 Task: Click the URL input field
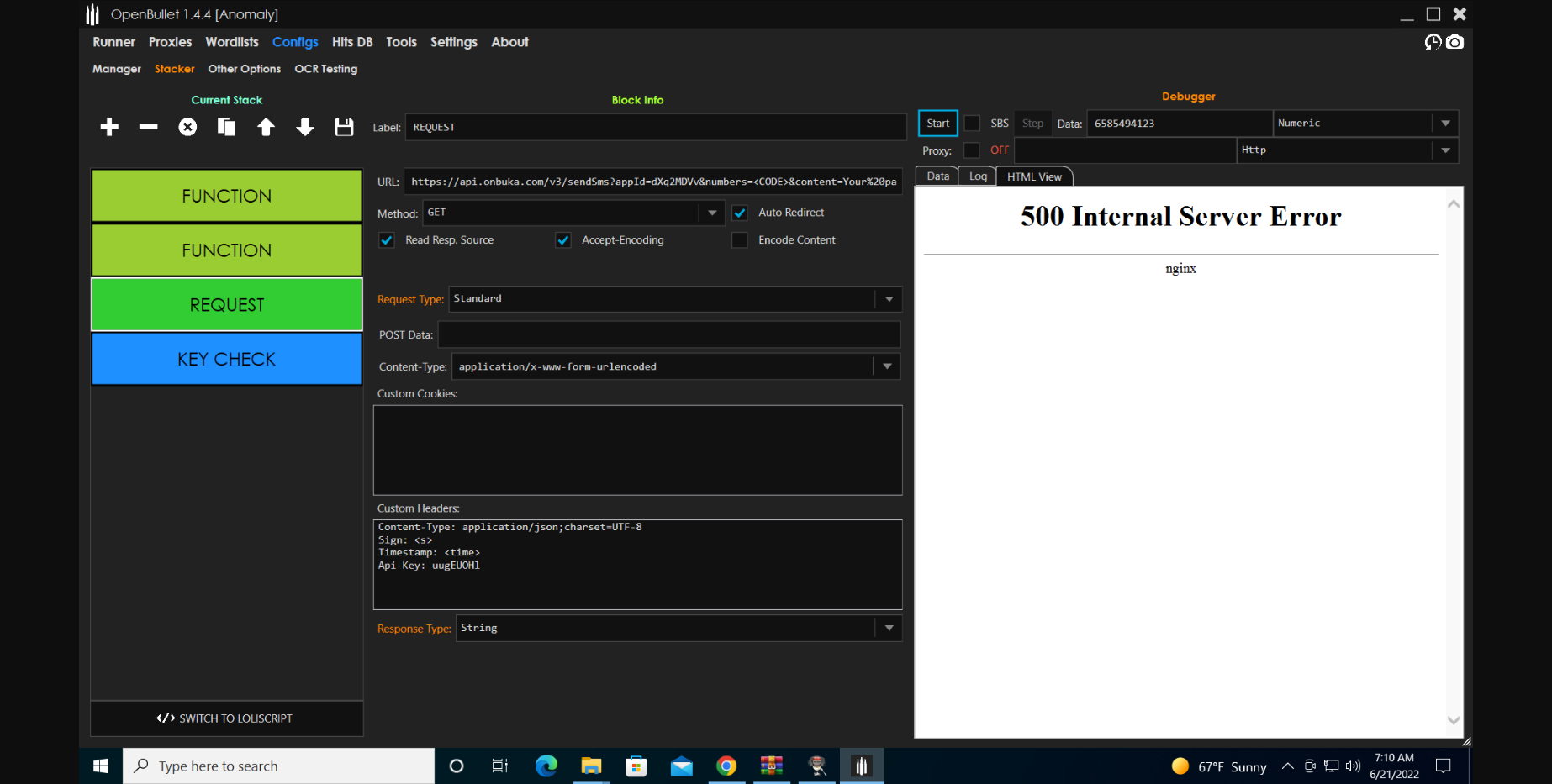coord(653,182)
